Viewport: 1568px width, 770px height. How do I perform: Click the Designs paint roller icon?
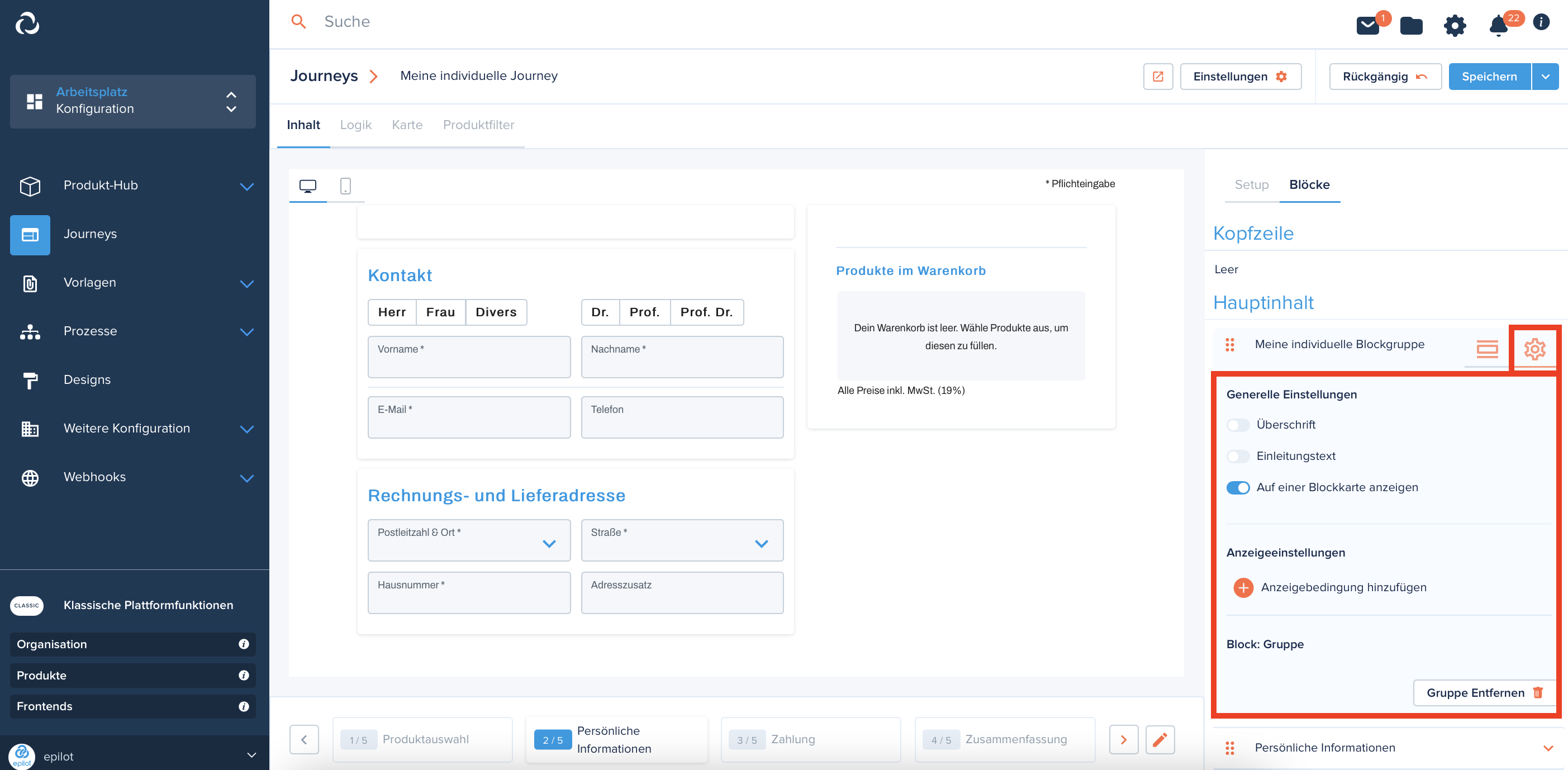tap(30, 380)
